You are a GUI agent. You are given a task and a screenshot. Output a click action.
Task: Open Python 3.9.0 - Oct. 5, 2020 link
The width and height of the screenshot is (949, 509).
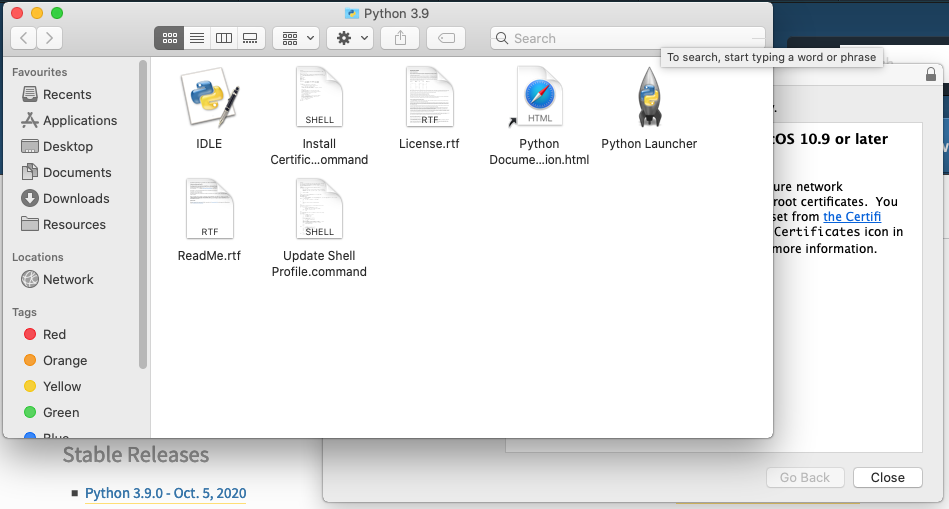coord(165,493)
